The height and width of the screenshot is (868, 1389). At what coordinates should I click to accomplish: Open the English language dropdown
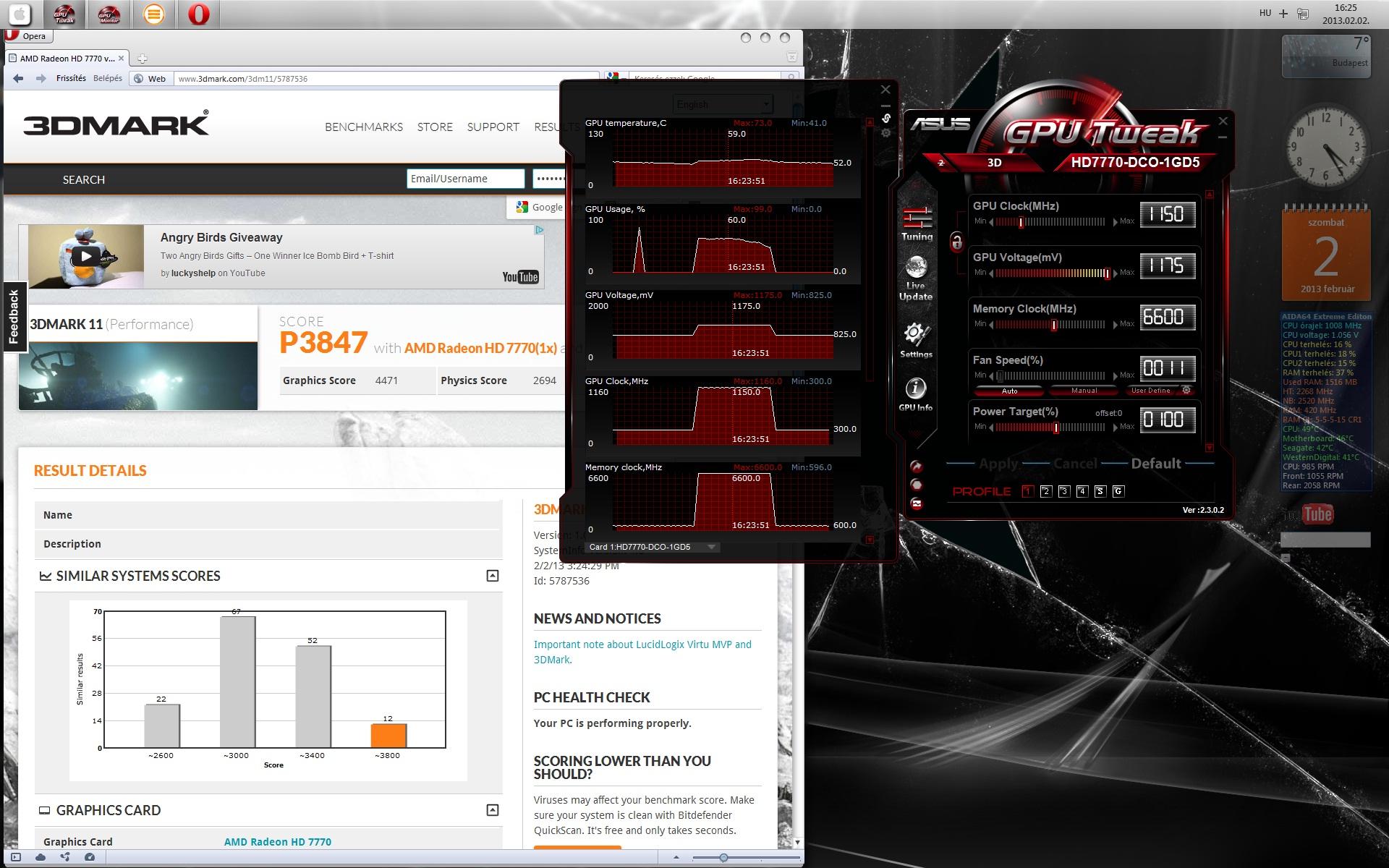tap(723, 104)
